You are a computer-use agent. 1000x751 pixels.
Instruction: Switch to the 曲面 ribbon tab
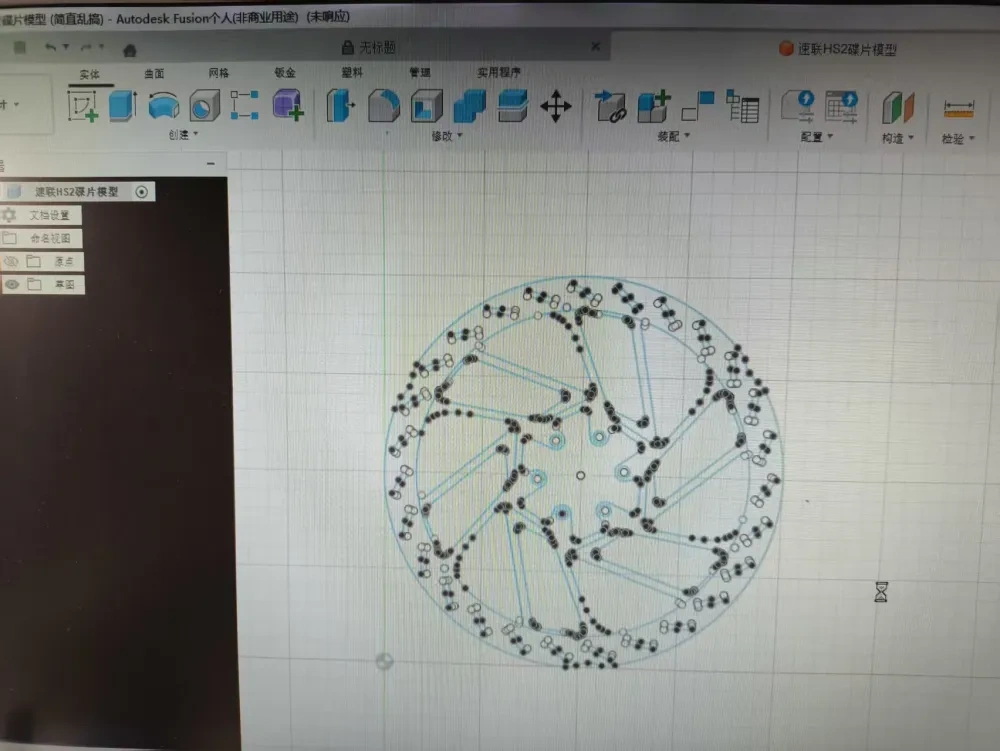(154, 74)
